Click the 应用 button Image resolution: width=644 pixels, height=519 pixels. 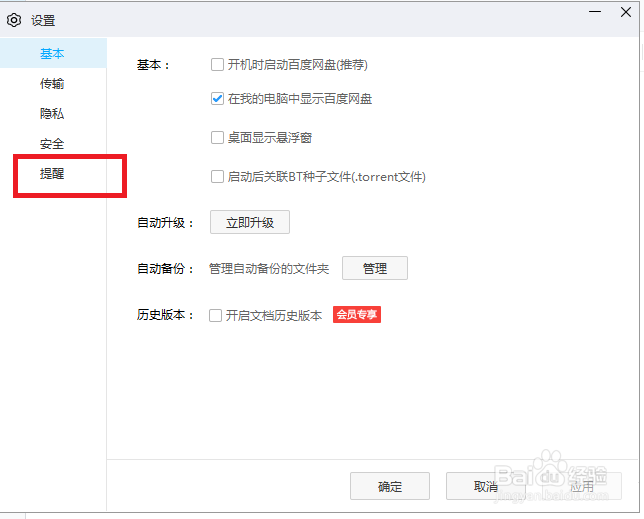(582, 486)
